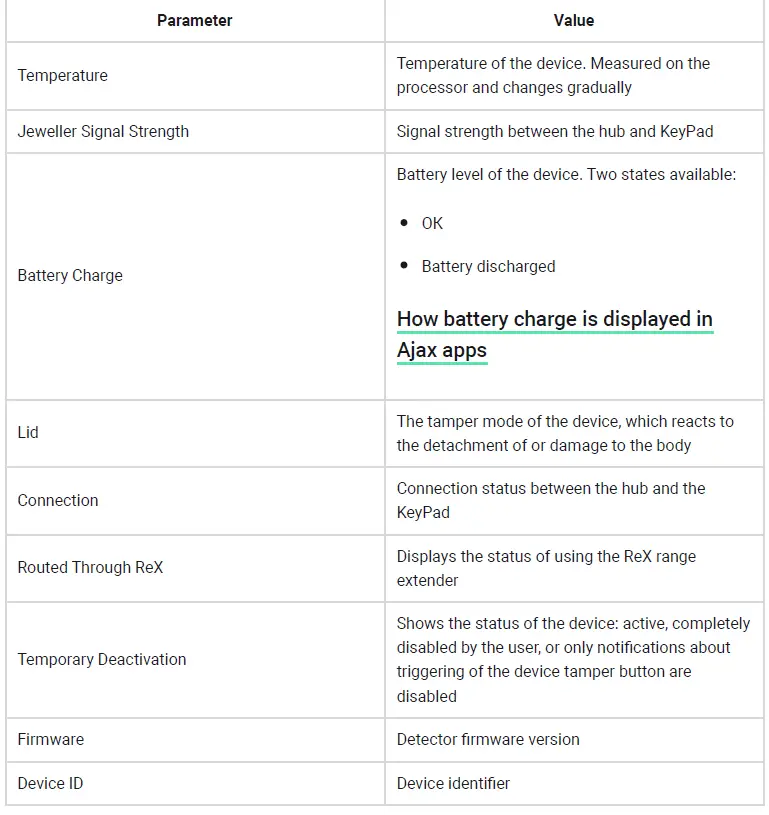Click the ReX range extender description

tap(546, 567)
